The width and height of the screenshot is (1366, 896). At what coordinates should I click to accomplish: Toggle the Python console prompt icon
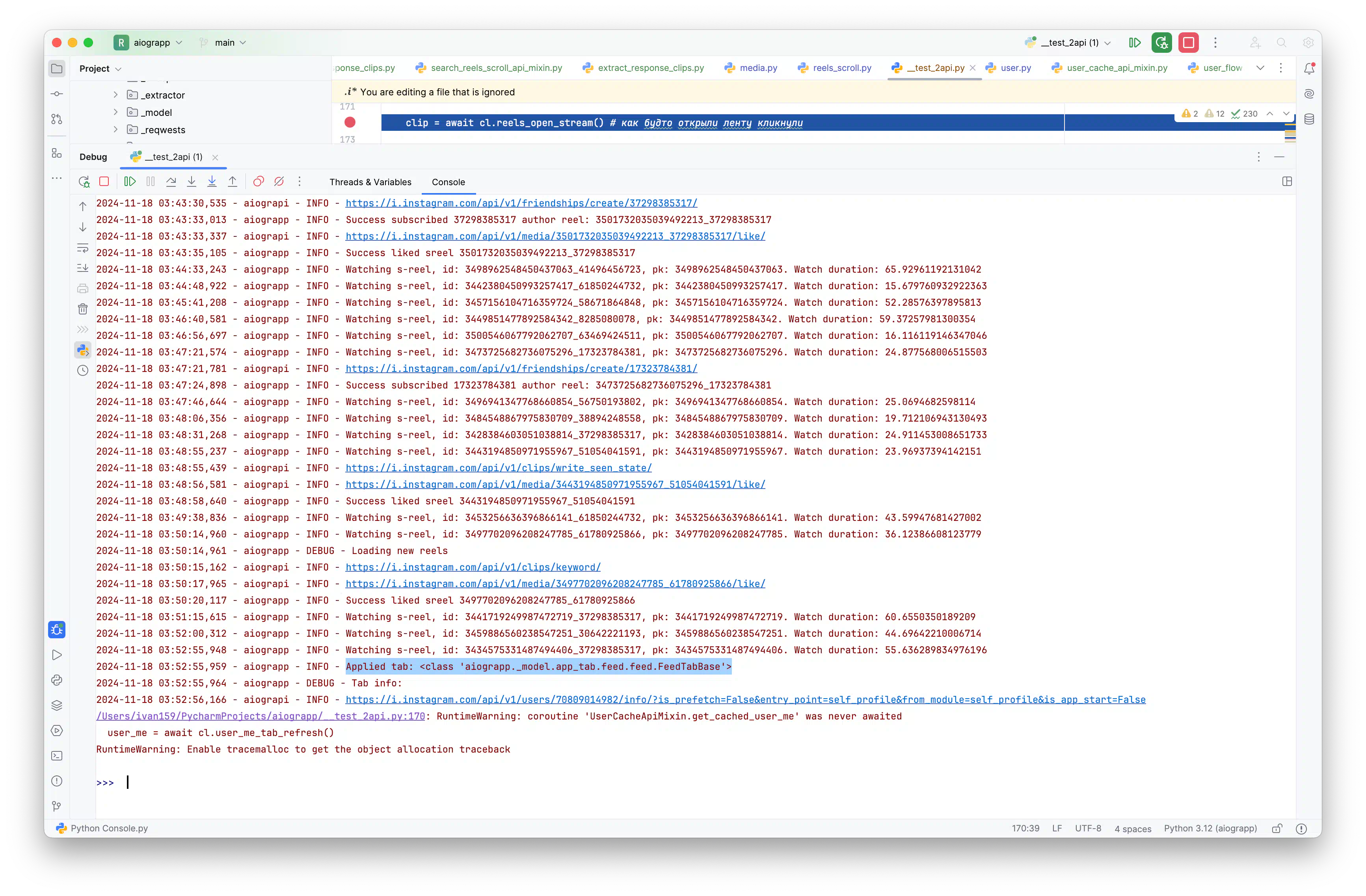83,350
